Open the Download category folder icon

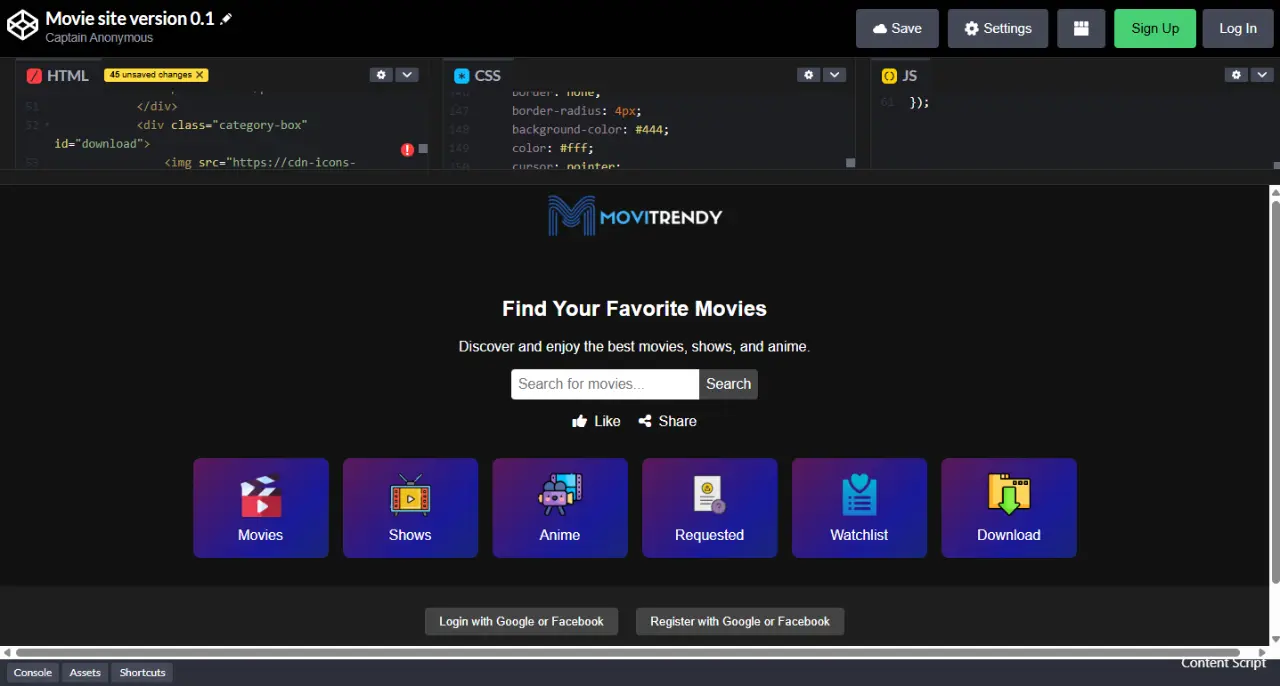point(1009,495)
